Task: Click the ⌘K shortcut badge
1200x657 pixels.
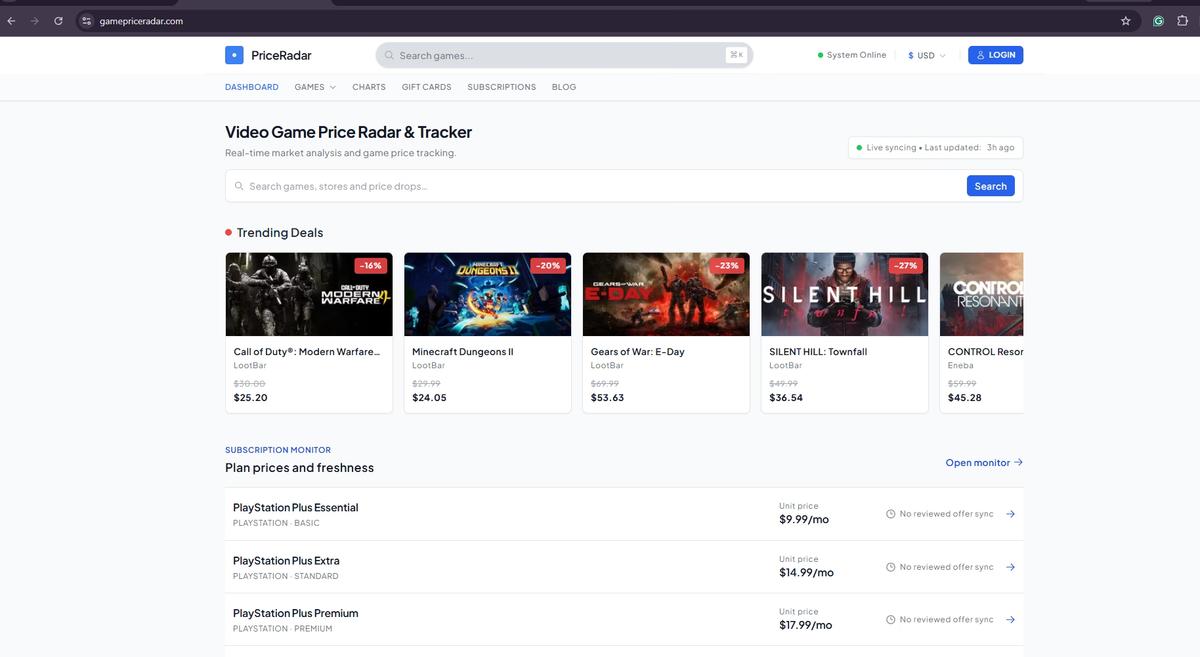Action: click(737, 55)
